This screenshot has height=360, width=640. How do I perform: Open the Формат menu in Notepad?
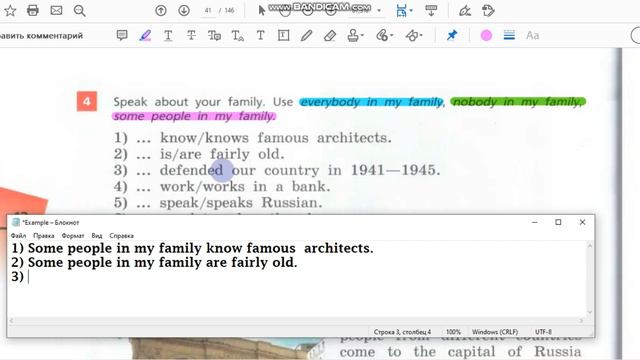point(73,236)
